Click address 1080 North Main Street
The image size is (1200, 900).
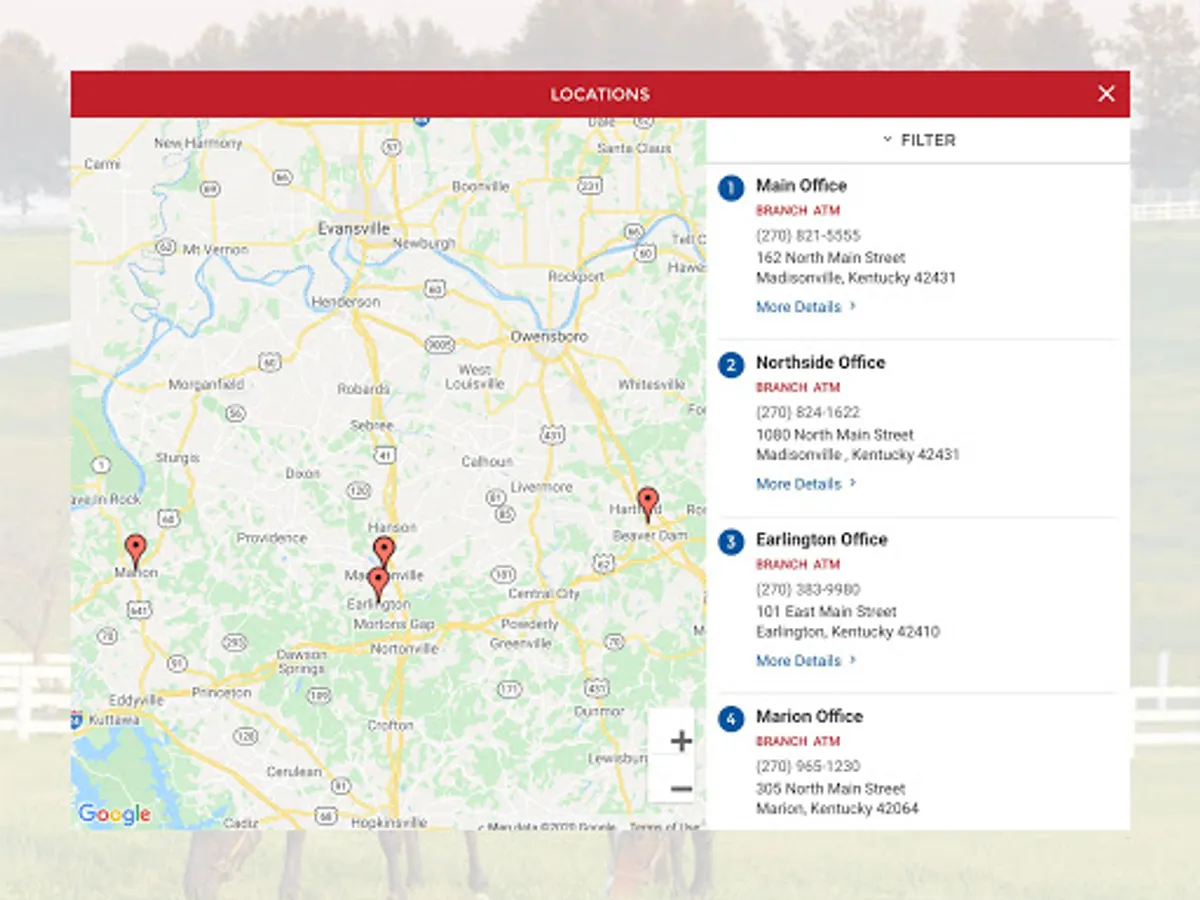click(835, 435)
